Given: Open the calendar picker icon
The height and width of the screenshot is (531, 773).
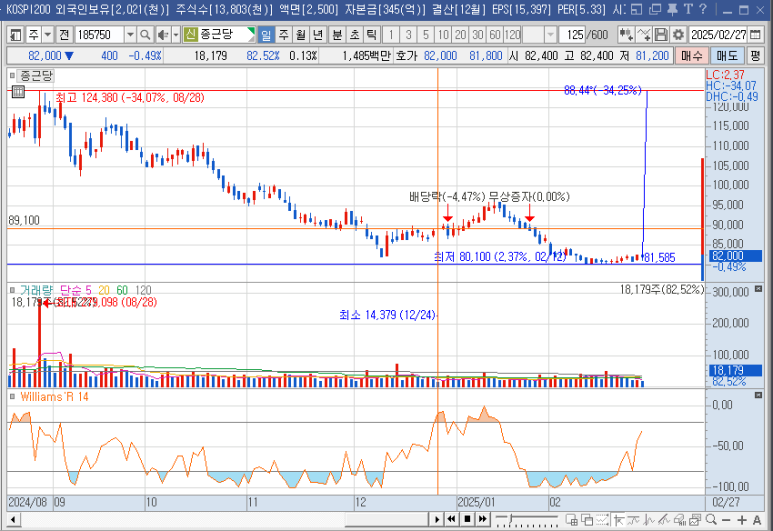Looking at the screenshot, I should (x=755, y=35).
